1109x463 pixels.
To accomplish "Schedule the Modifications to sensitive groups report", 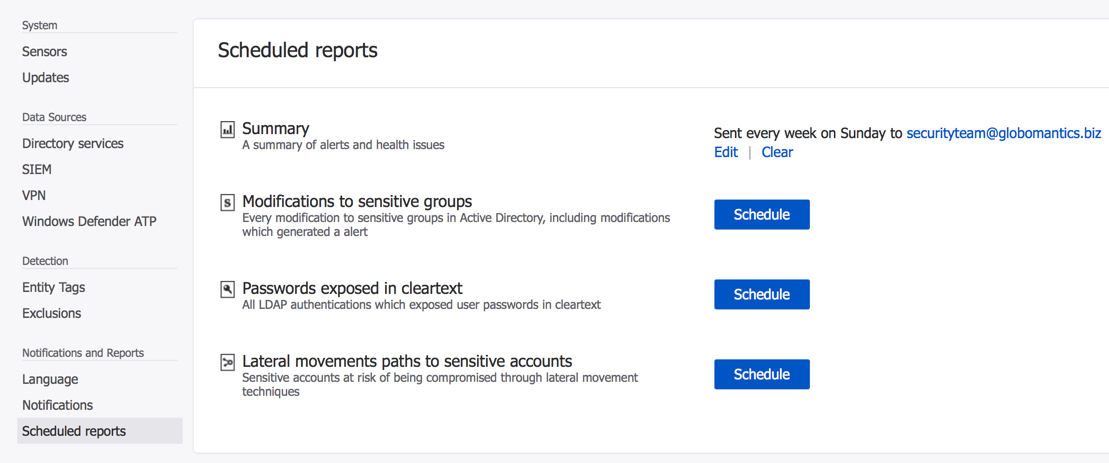I will (x=761, y=214).
